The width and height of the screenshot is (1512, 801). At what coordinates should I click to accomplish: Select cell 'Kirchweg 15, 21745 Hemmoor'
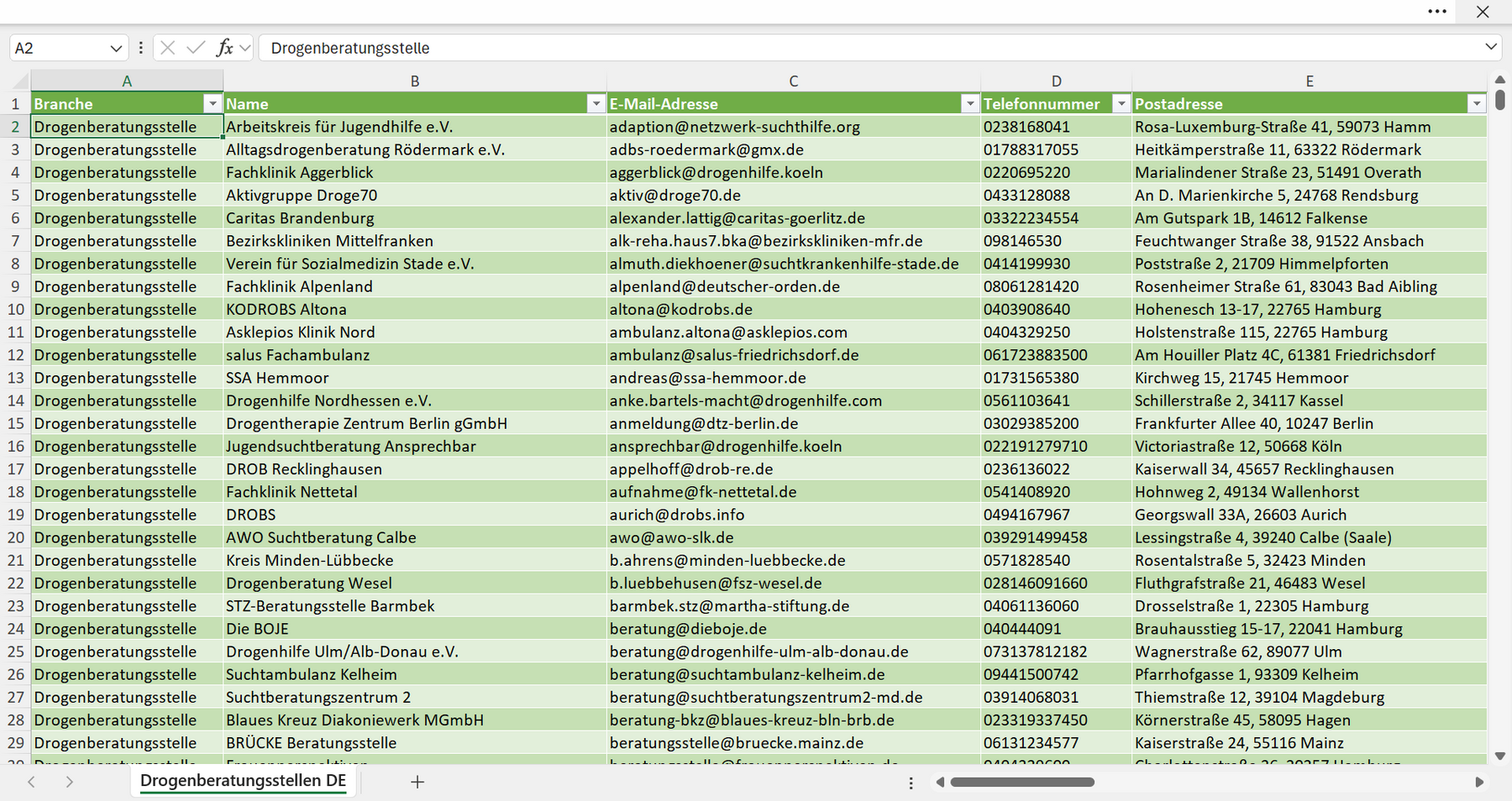pos(1309,378)
